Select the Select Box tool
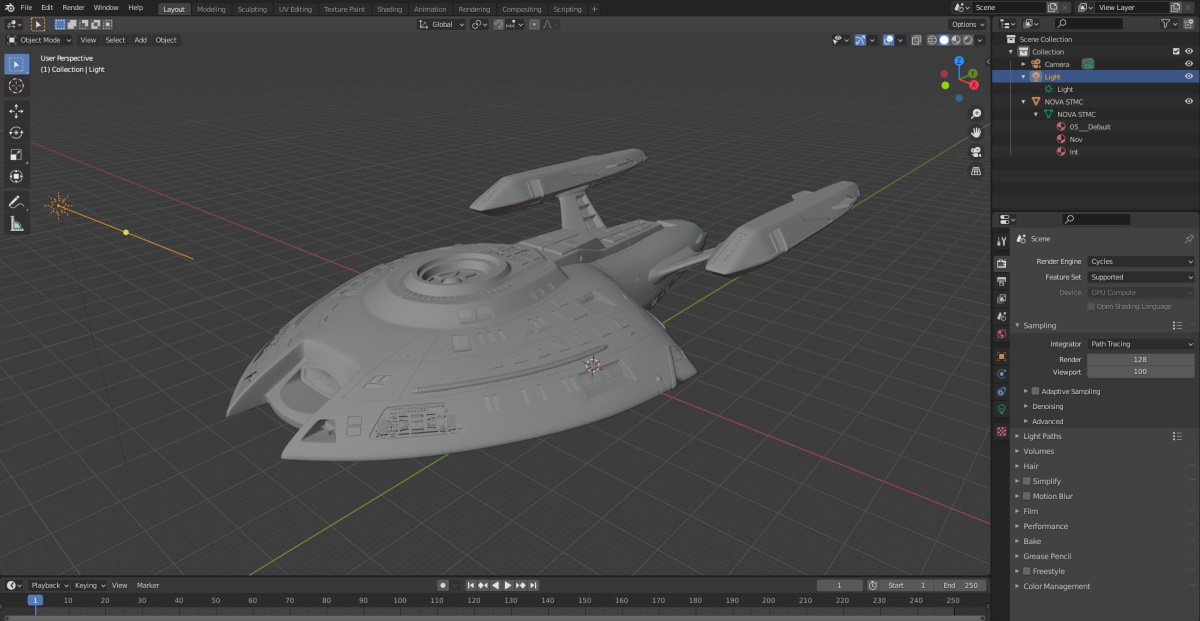 16,64
